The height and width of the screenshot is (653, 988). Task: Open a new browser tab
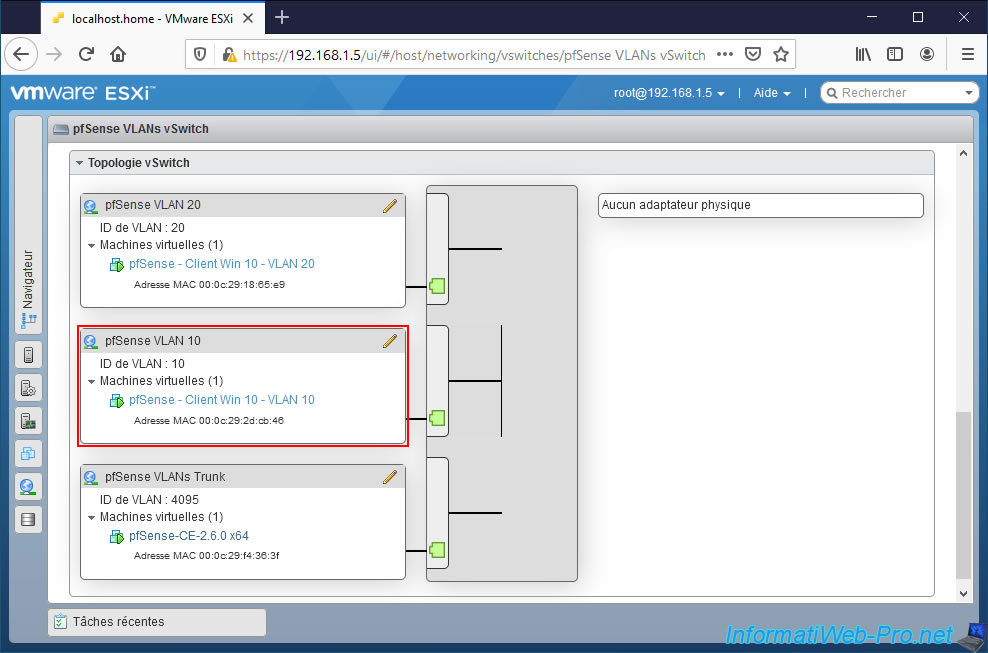(282, 18)
